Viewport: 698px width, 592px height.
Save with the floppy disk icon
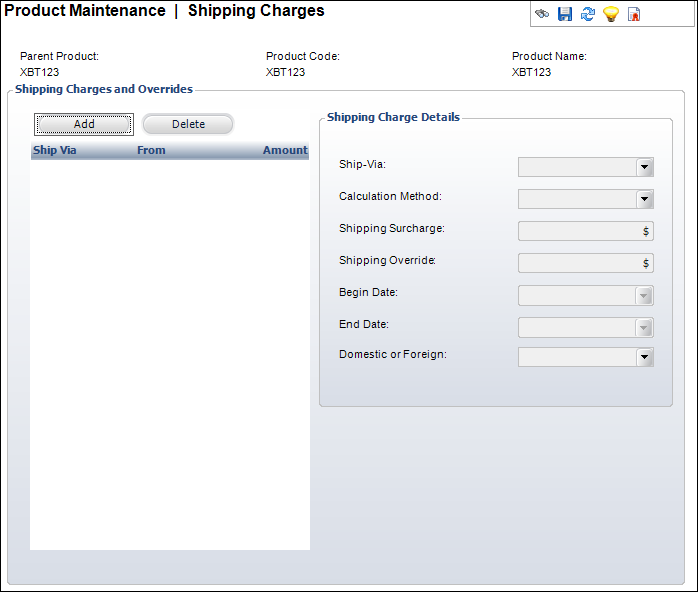pyautogui.click(x=565, y=14)
